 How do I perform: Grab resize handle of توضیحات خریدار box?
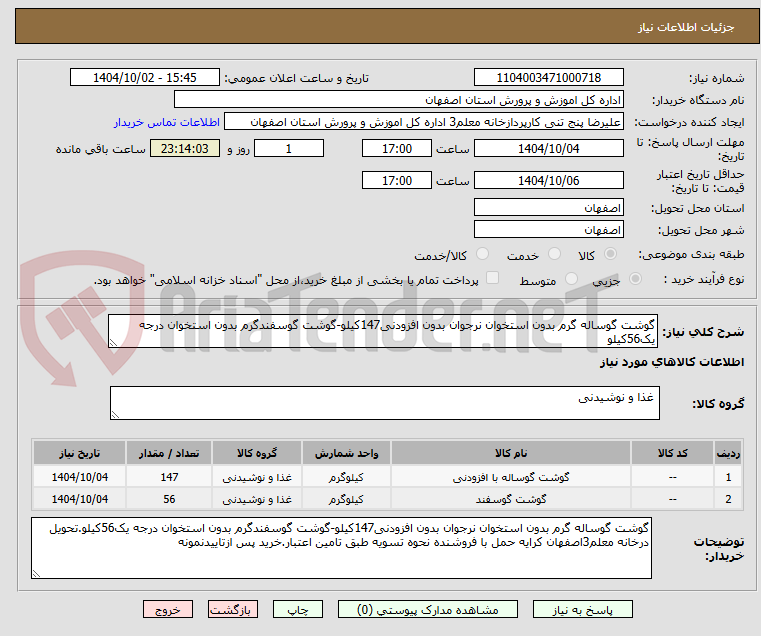tap(36, 573)
